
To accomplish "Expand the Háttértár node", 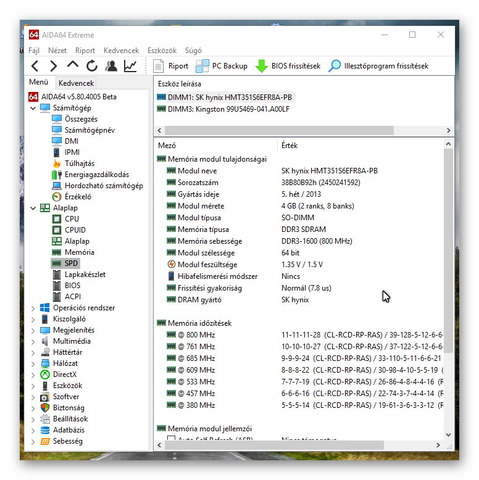I will click(x=33, y=352).
